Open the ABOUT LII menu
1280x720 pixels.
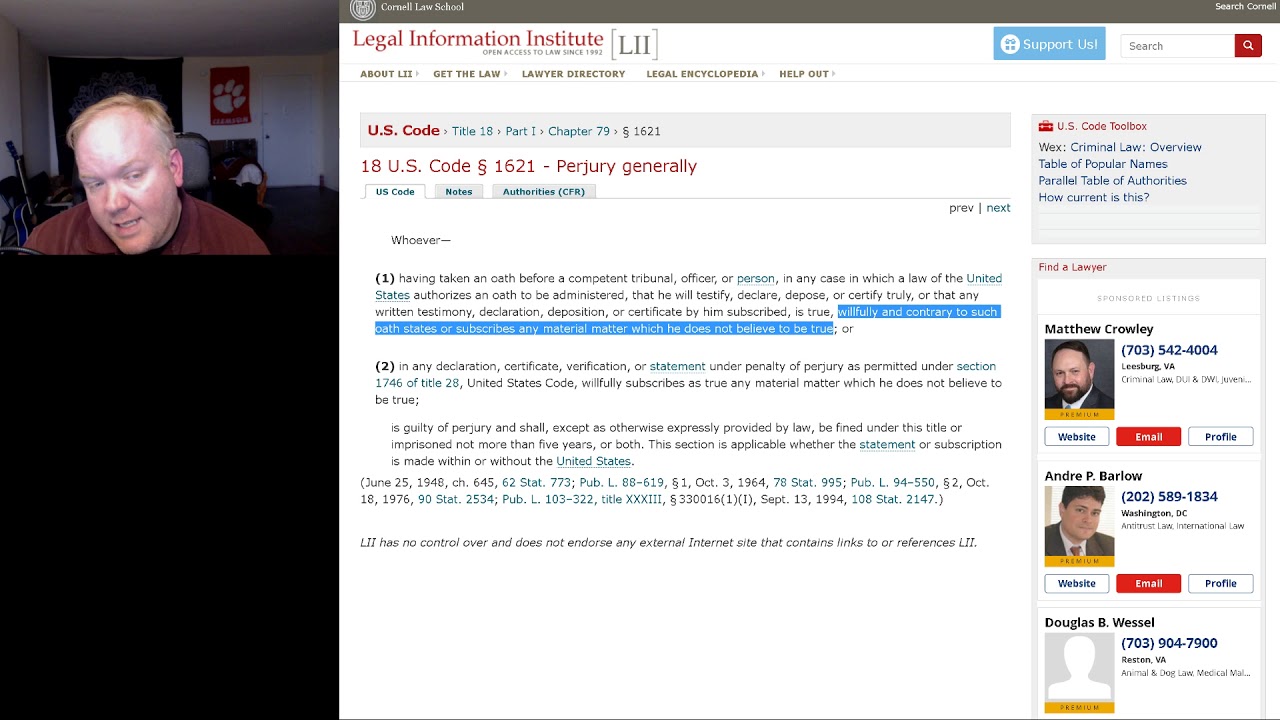point(389,74)
